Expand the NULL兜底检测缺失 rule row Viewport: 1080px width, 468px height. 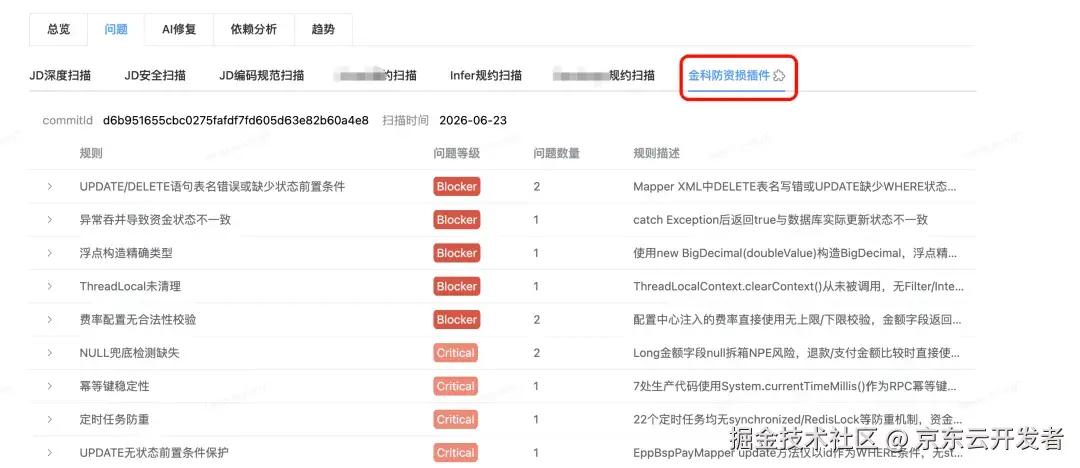pos(50,352)
